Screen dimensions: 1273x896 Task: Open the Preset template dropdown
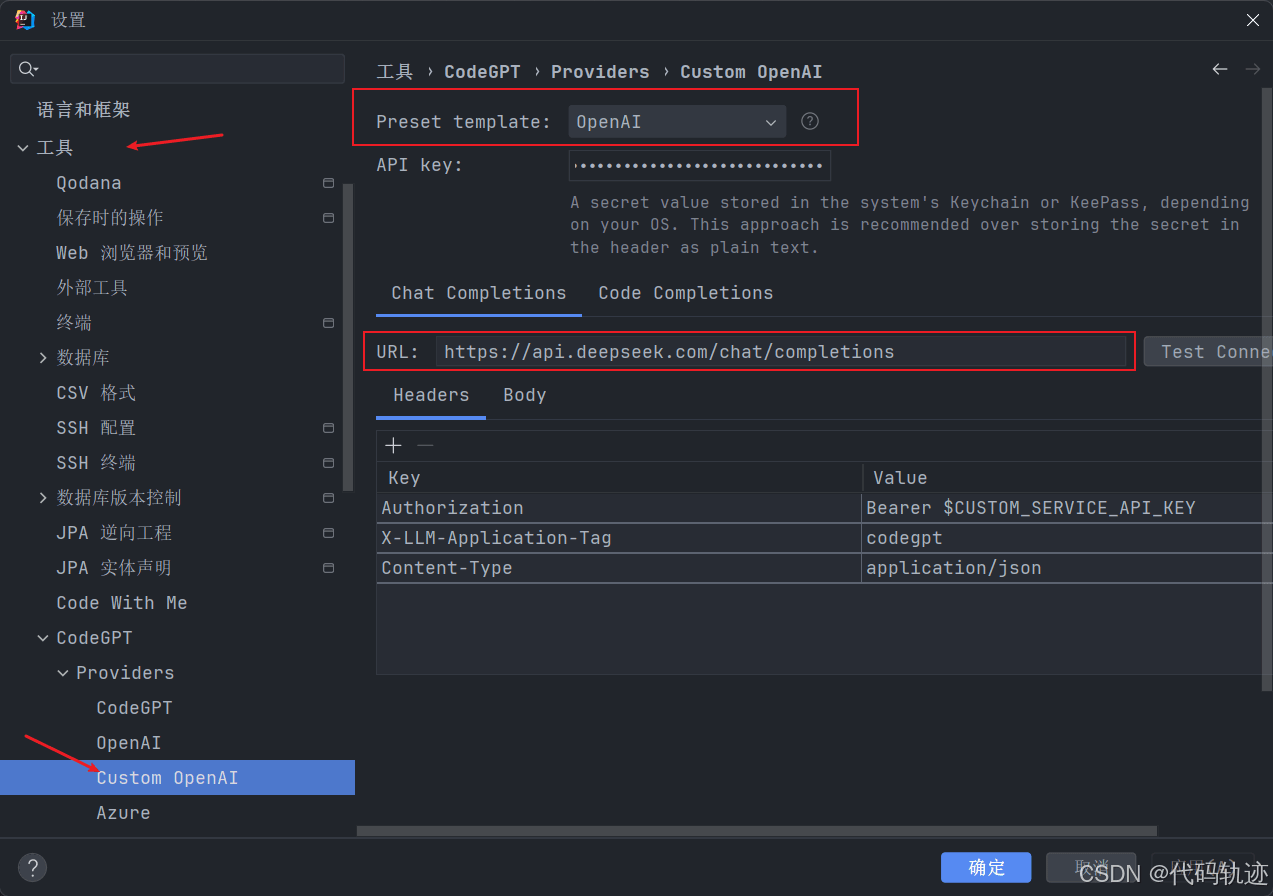click(x=677, y=122)
